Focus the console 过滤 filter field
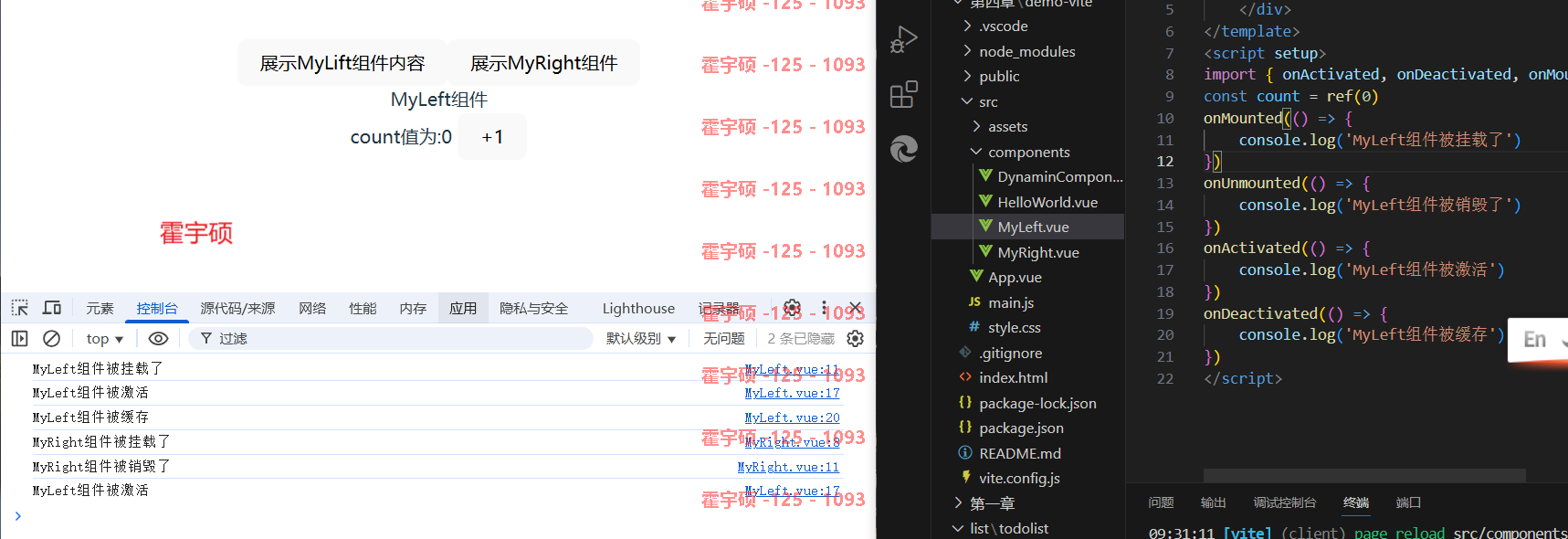This screenshot has height=539, width=1568. click(391, 338)
